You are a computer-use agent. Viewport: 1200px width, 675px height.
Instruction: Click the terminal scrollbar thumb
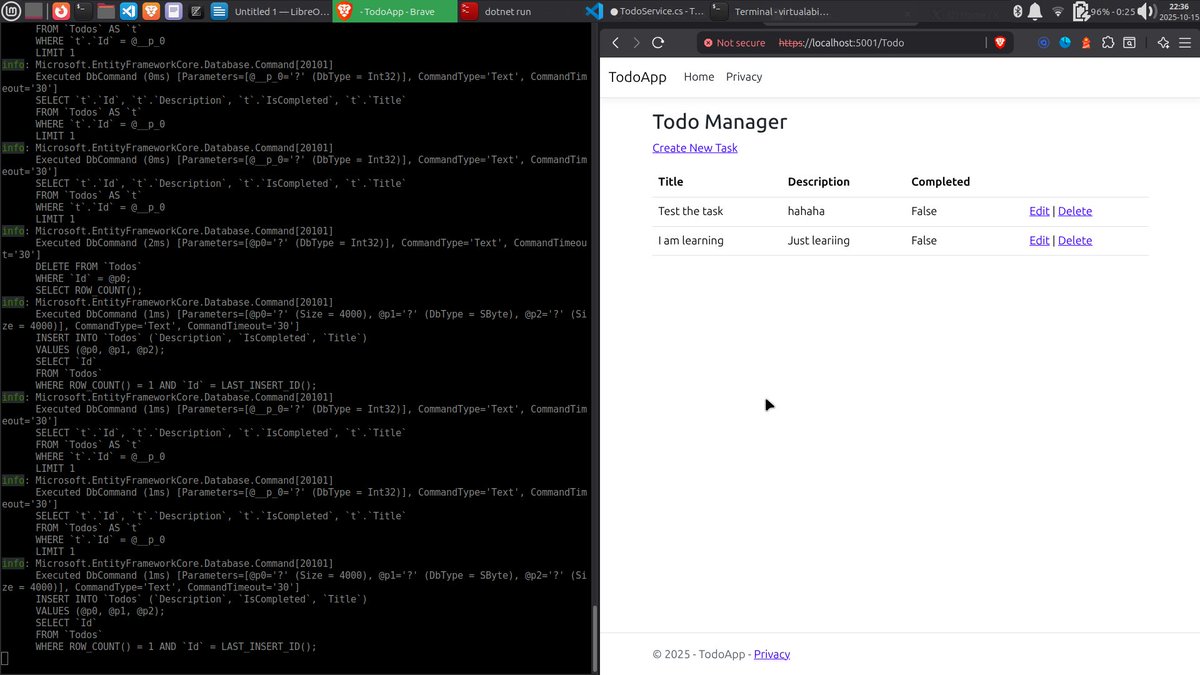coord(594,638)
